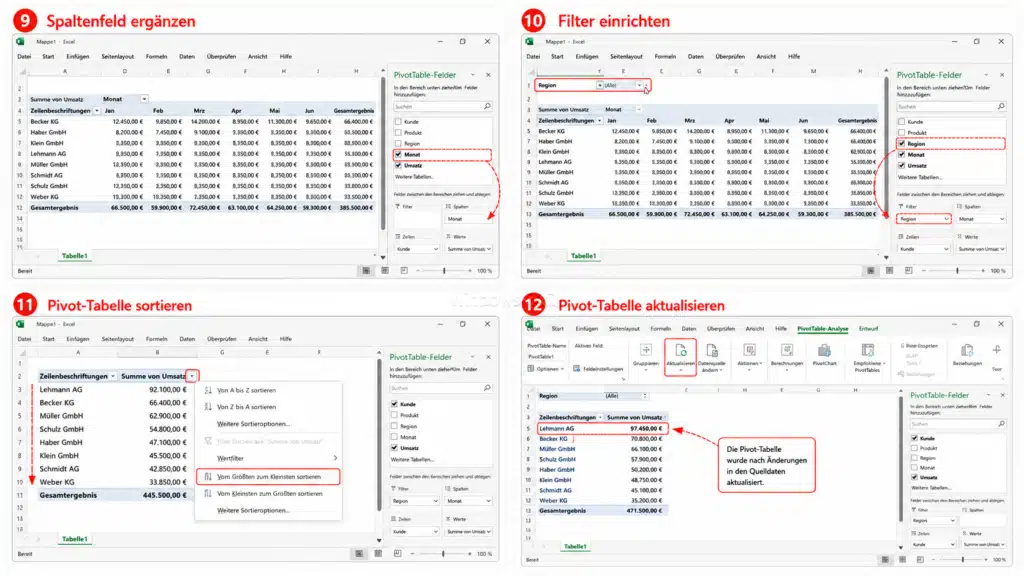Click Weitere Tabellen link in step 9 pane
This screenshot has width=1024, height=576.
click(414, 177)
